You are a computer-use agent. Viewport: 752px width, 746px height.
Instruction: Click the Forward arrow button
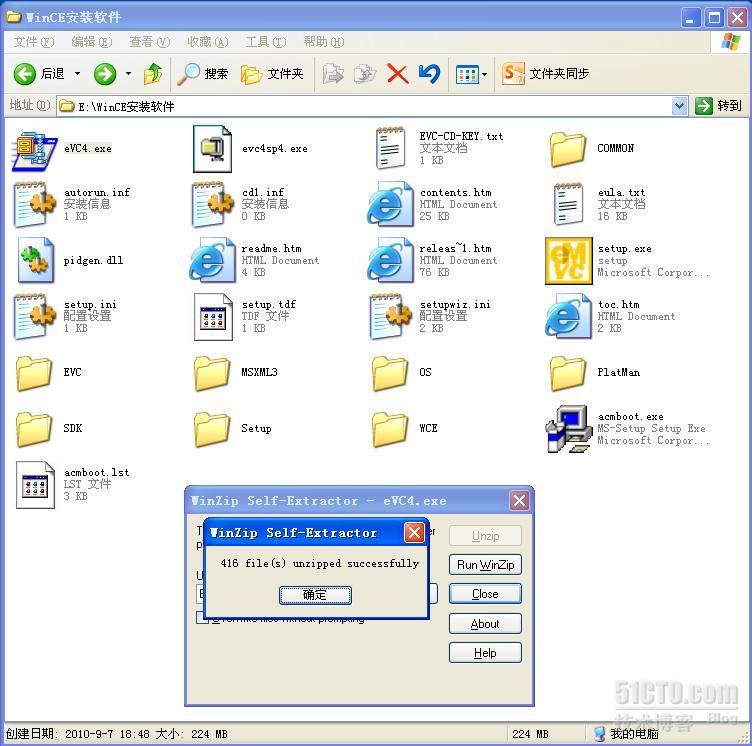pyautogui.click(x=105, y=74)
